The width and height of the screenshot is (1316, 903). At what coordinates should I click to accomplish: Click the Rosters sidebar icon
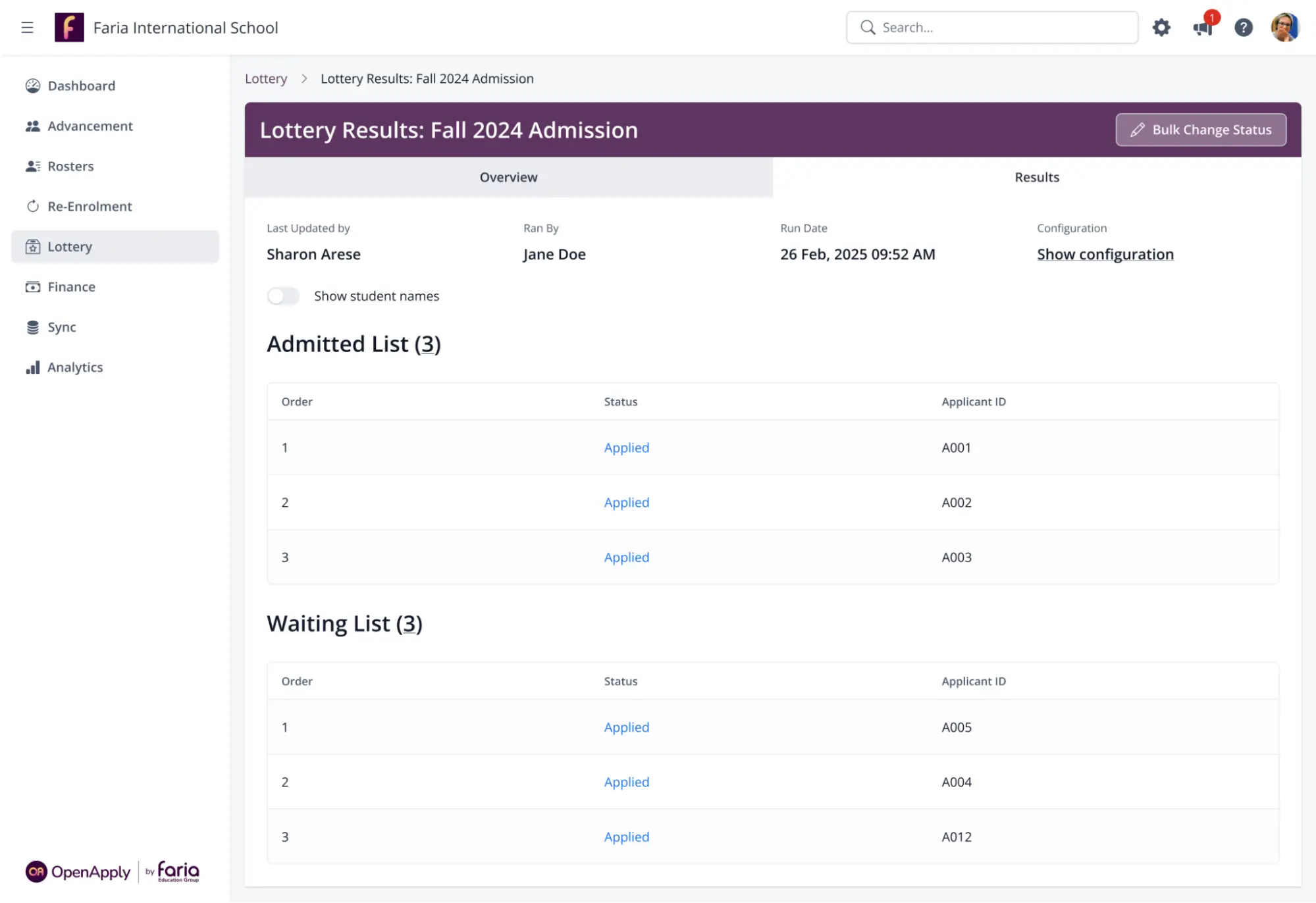point(33,167)
